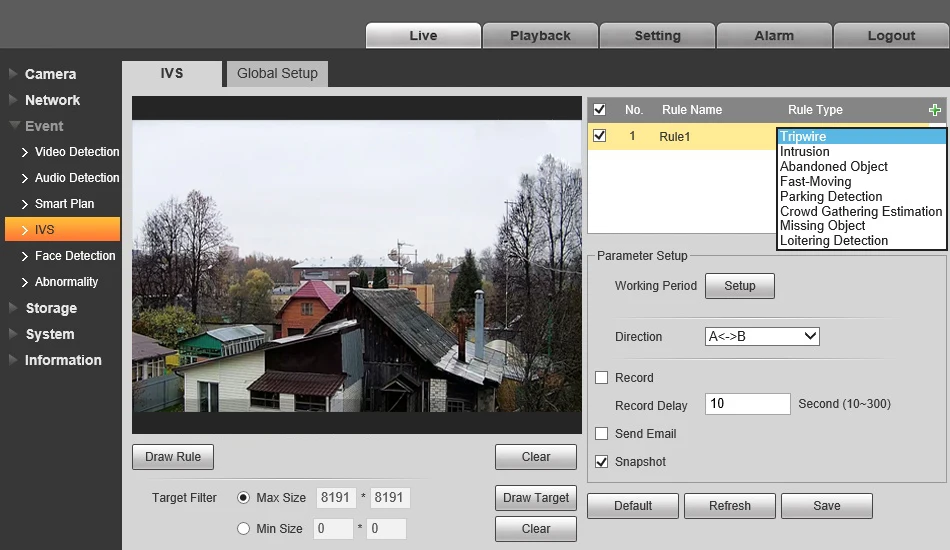Image resolution: width=950 pixels, height=550 pixels.
Task: Save the IVS rule settings
Action: [x=826, y=506]
